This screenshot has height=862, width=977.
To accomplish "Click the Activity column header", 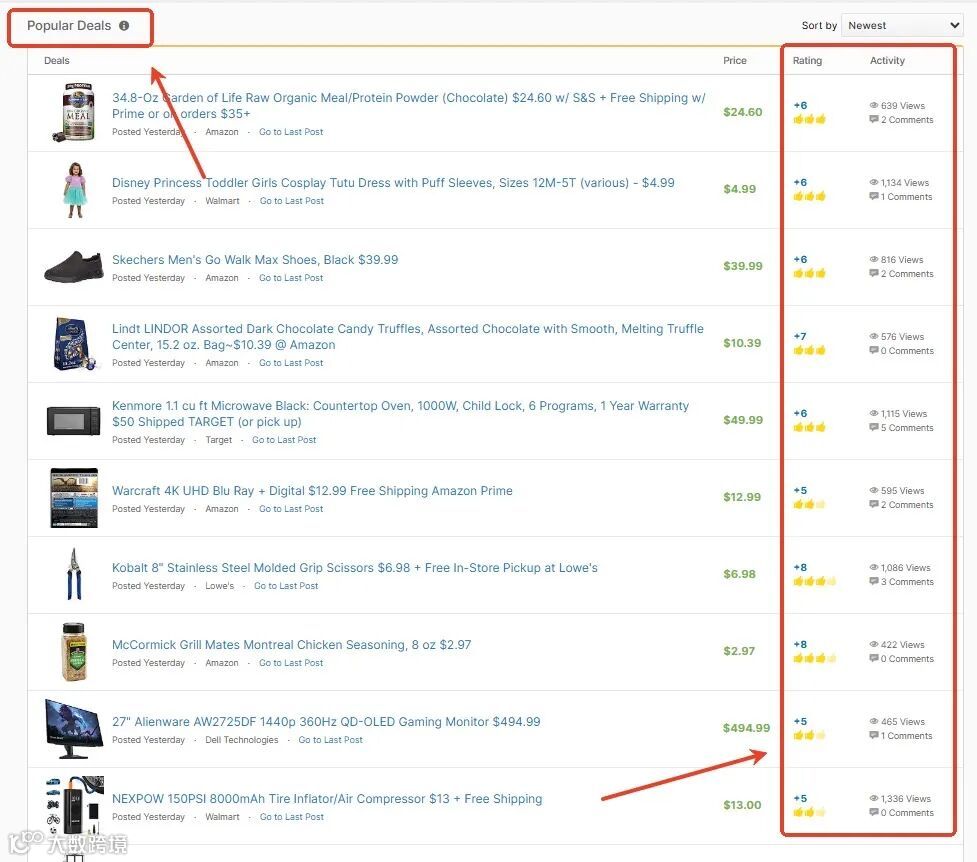I will click(x=887, y=60).
